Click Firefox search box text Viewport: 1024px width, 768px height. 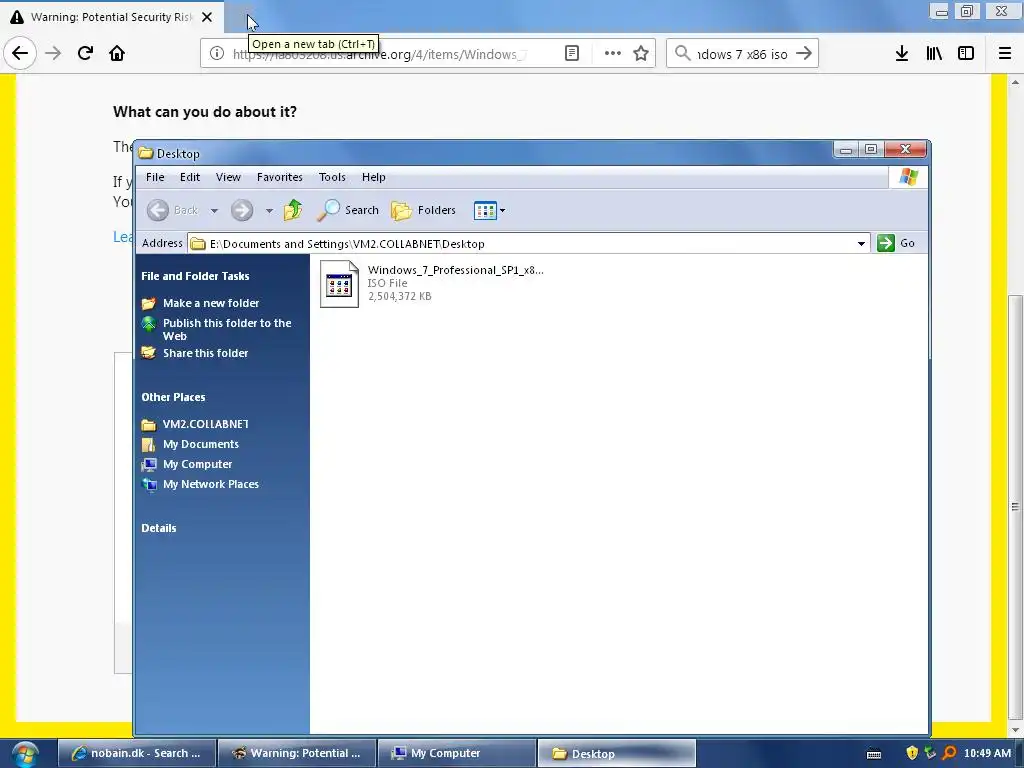pos(741,54)
